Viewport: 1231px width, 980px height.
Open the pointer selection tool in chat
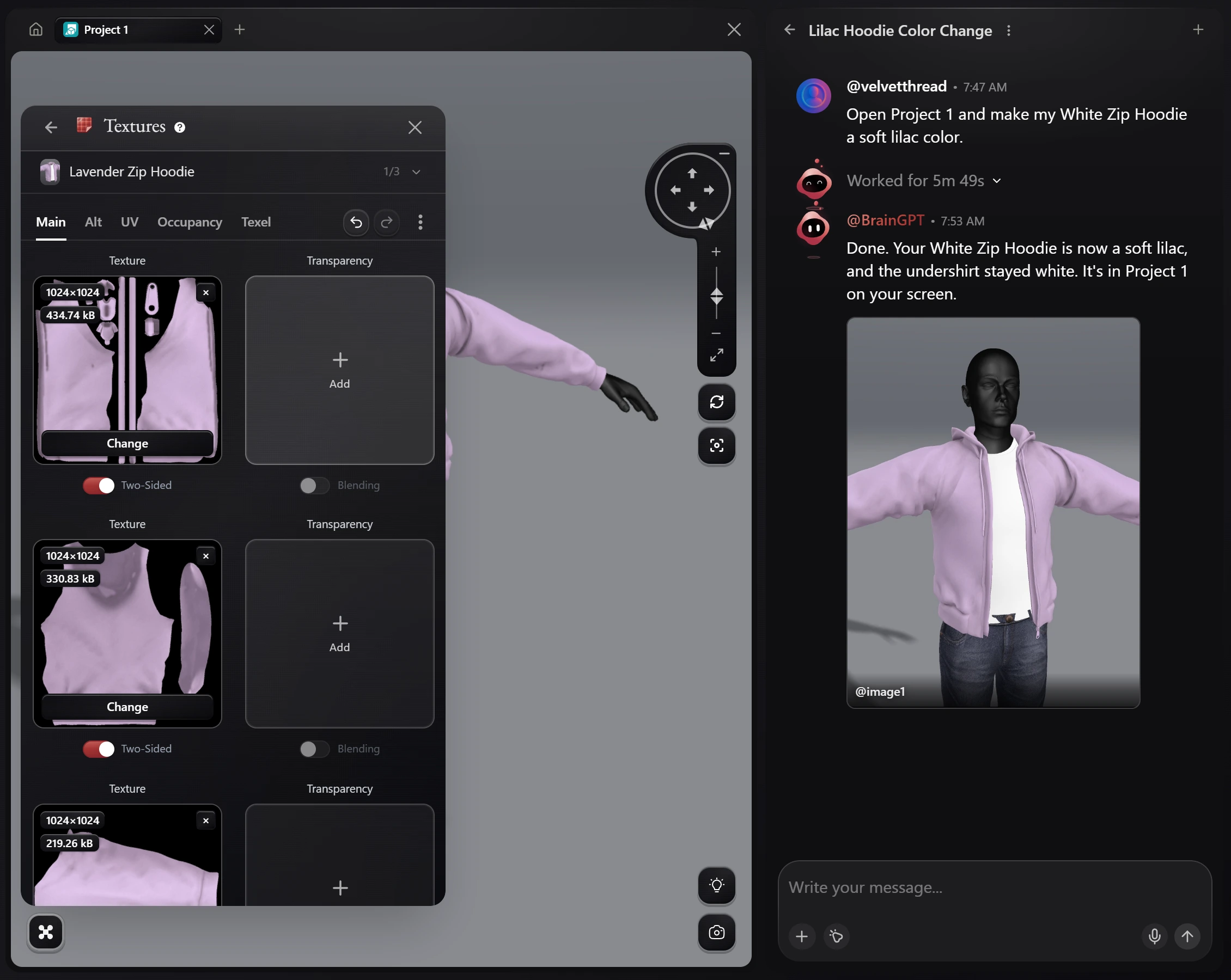pyautogui.click(x=837, y=936)
